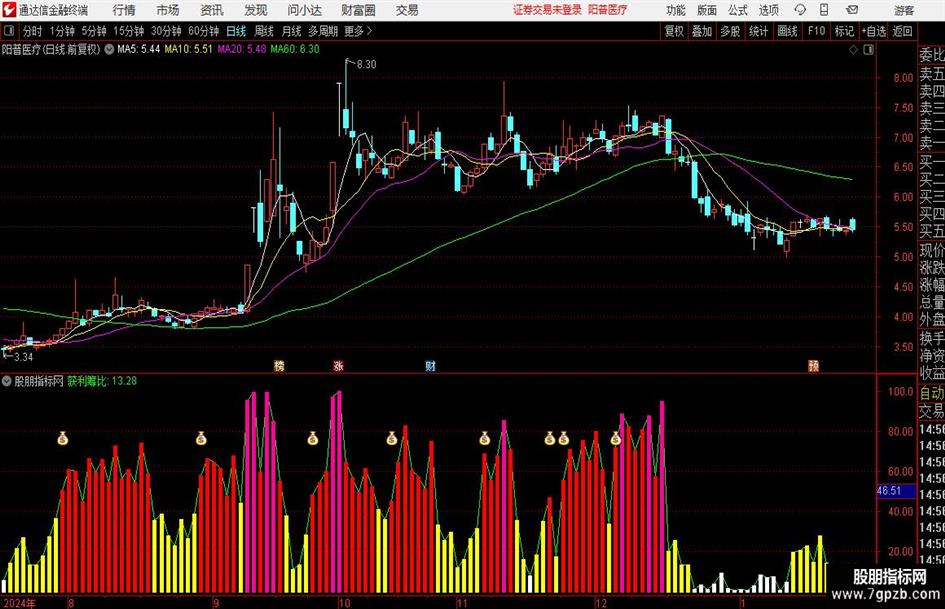Open the mail envelope icon
Viewport: 945px width, 609px height.
[852, 10]
